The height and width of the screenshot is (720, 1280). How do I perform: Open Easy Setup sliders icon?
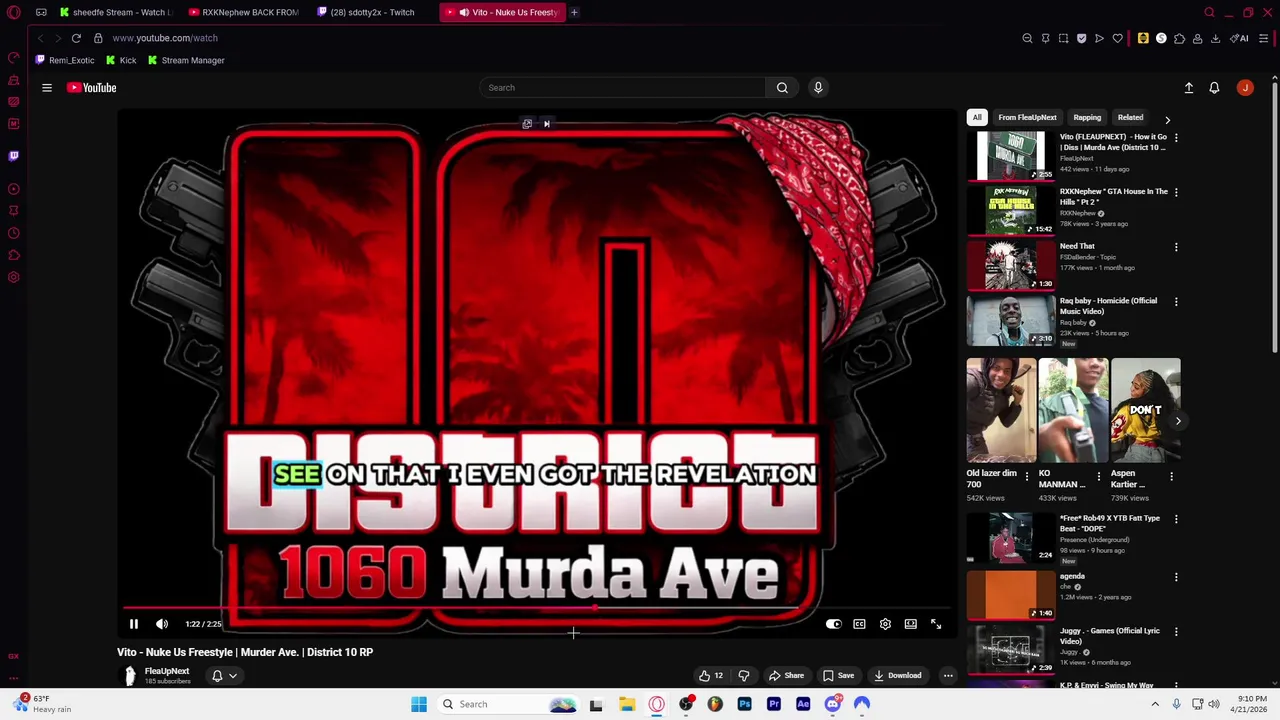click(1264, 38)
